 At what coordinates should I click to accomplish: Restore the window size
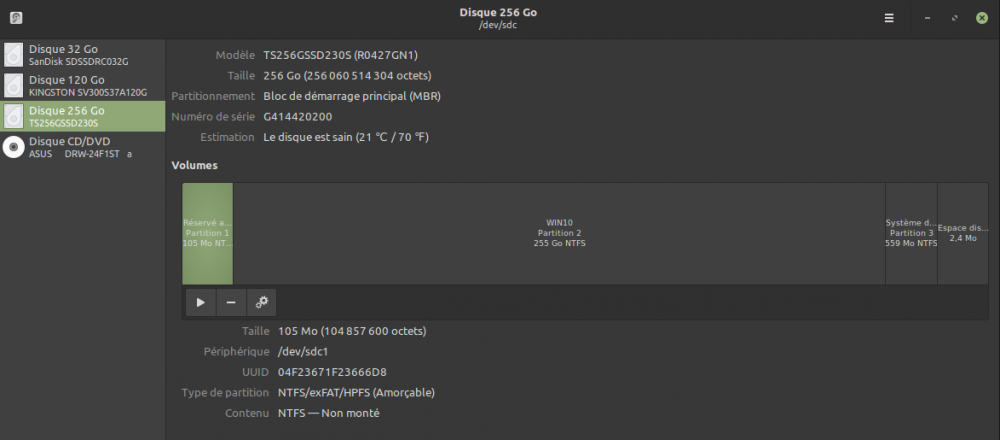[955, 18]
